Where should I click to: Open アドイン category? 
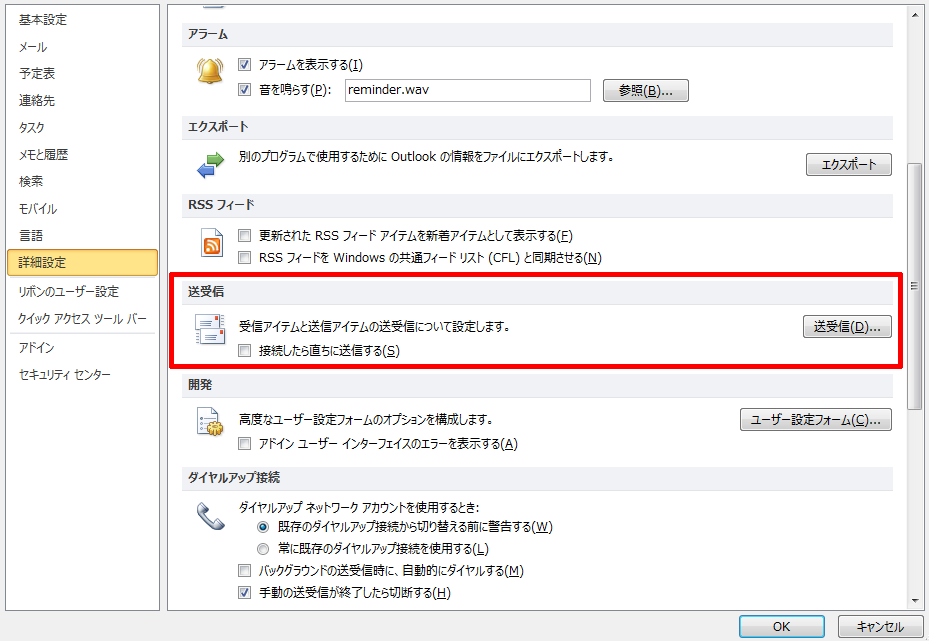[82, 348]
